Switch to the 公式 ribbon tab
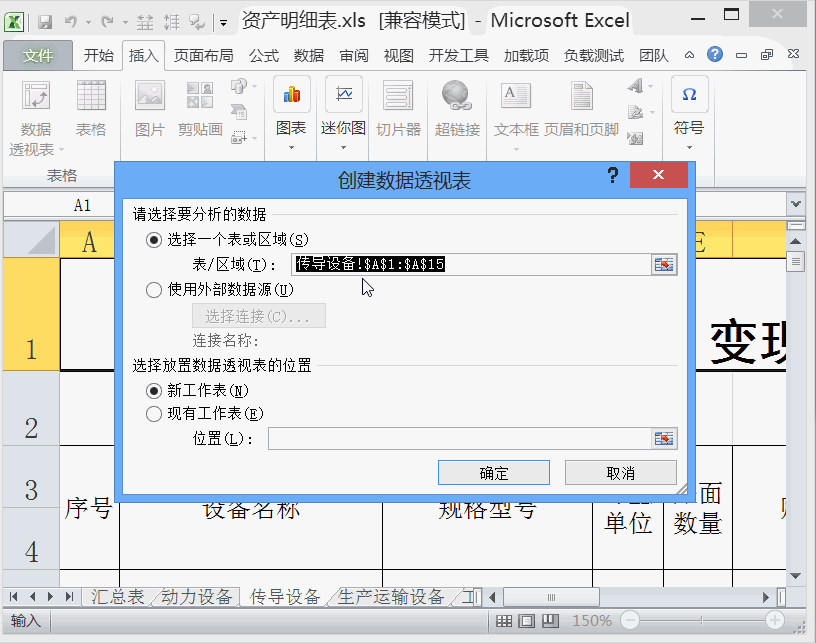 (264, 55)
